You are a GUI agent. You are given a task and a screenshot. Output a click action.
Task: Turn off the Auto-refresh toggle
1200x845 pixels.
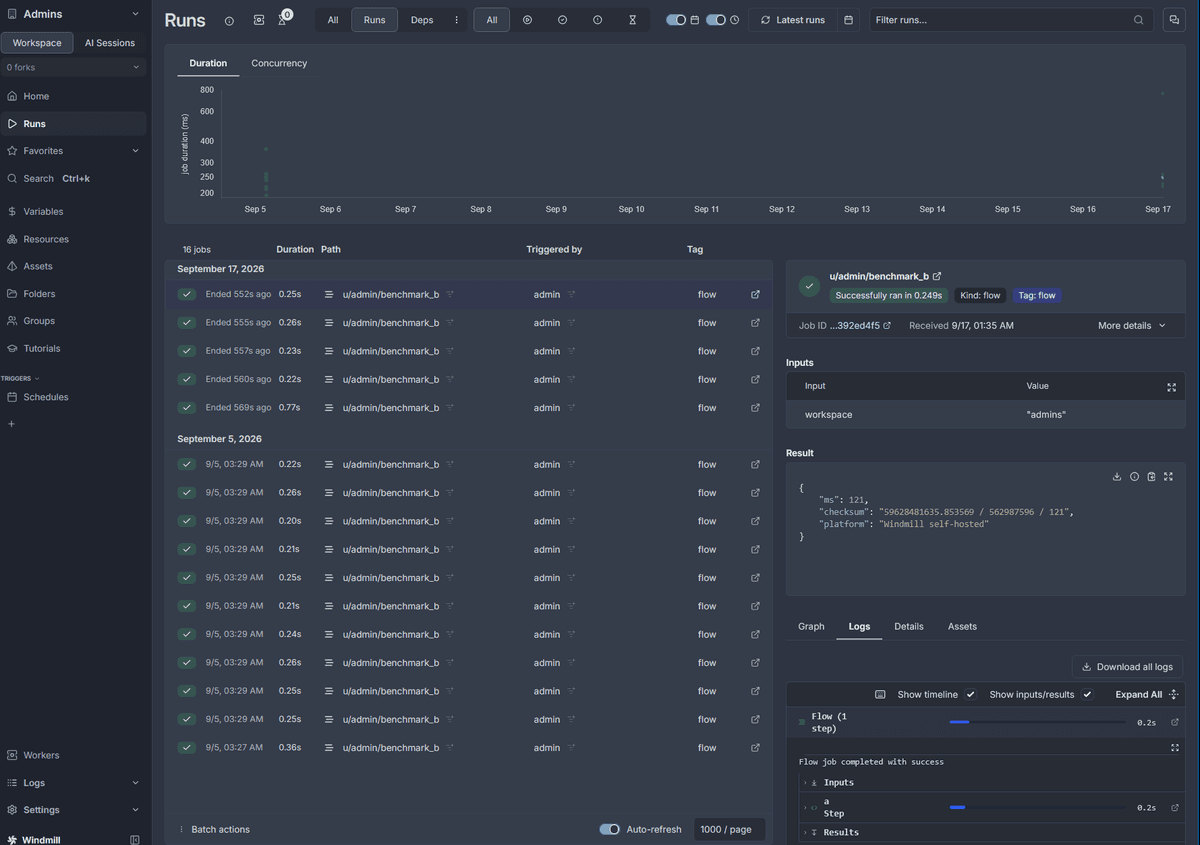point(609,829)
